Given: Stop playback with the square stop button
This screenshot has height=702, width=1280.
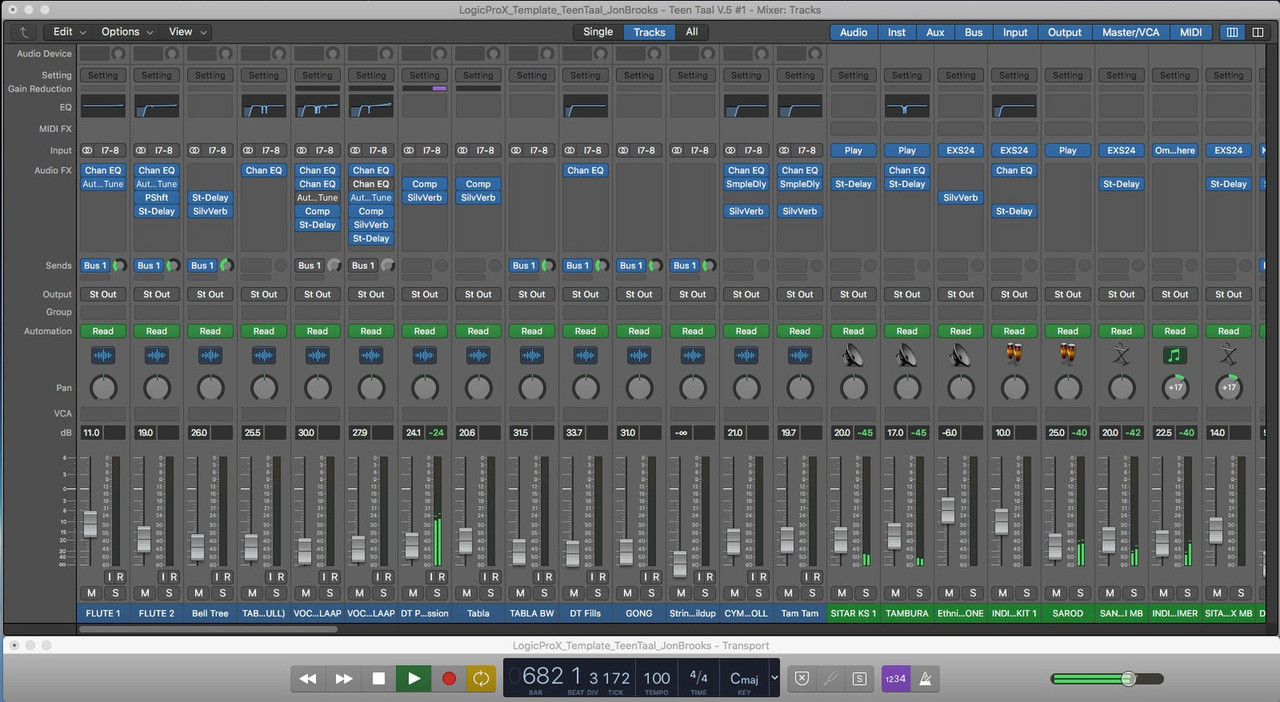Looking at the screenshot, I should click(378, 679).
